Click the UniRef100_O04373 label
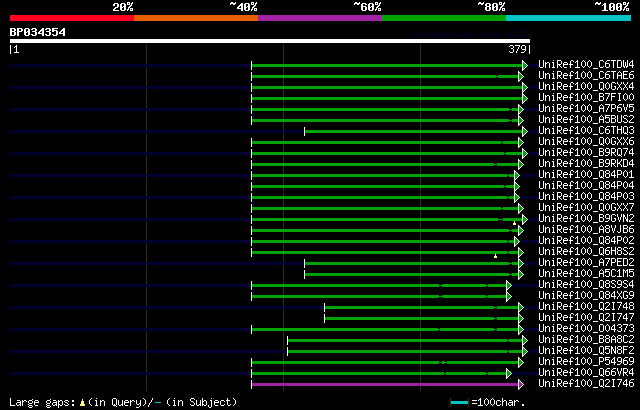The width and height of the screenshot is (640, 410). coord(586,329)
